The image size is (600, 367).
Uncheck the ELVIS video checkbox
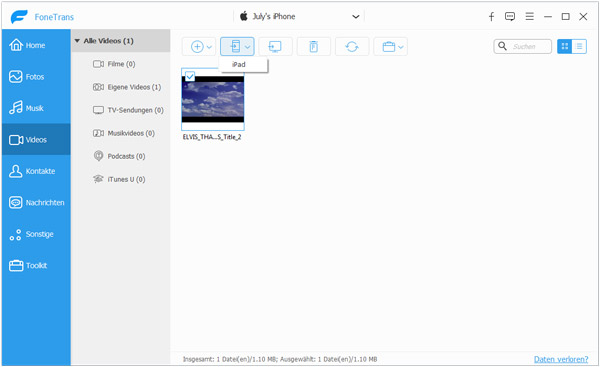click(x=190, y=76)
